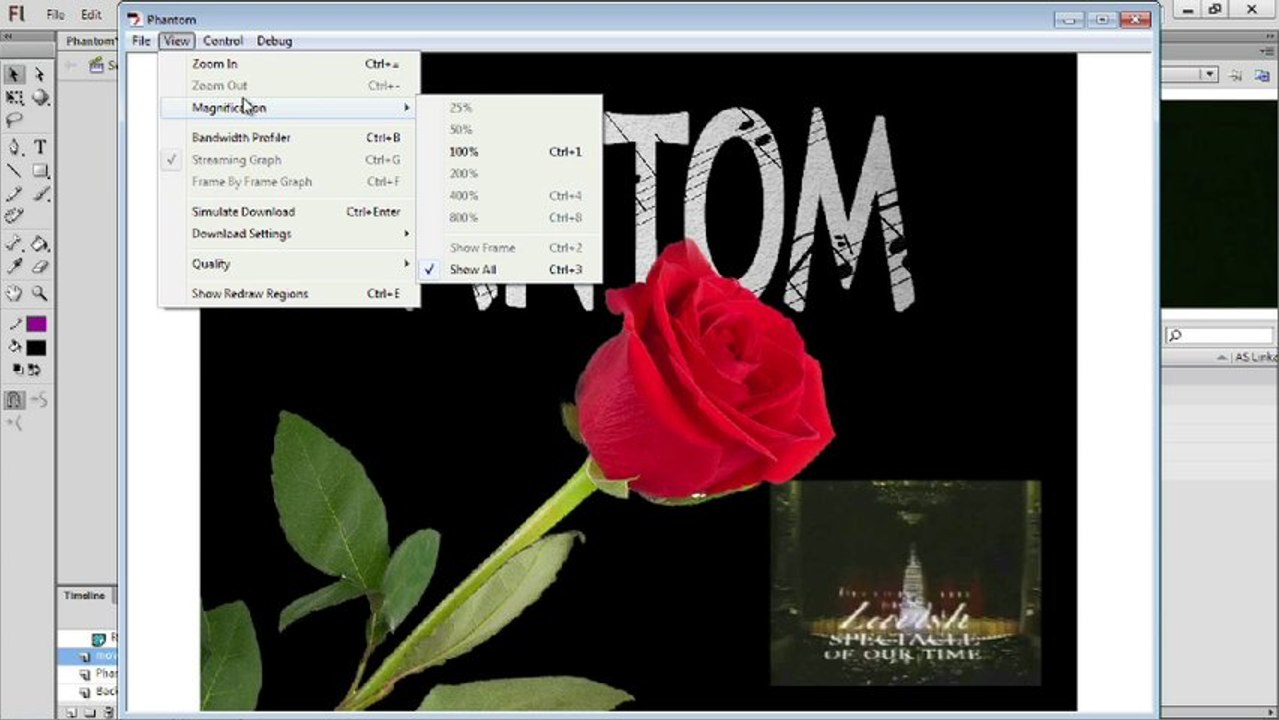1279x720 pixels.
Task: Click the Black and White colors icon
Action: [x=18, y=369]
